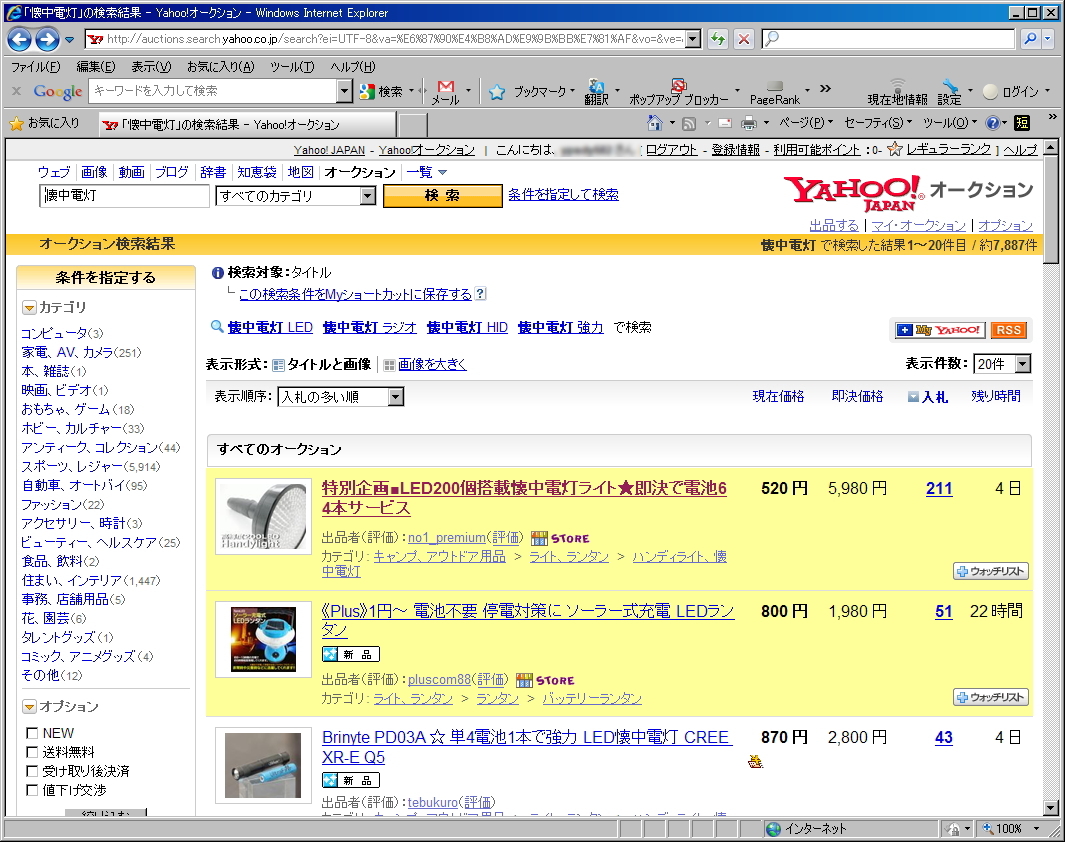1065x842 pixels.
Task: Open the 表示件数 20件 dropdown
Action: coord(1003,364)
